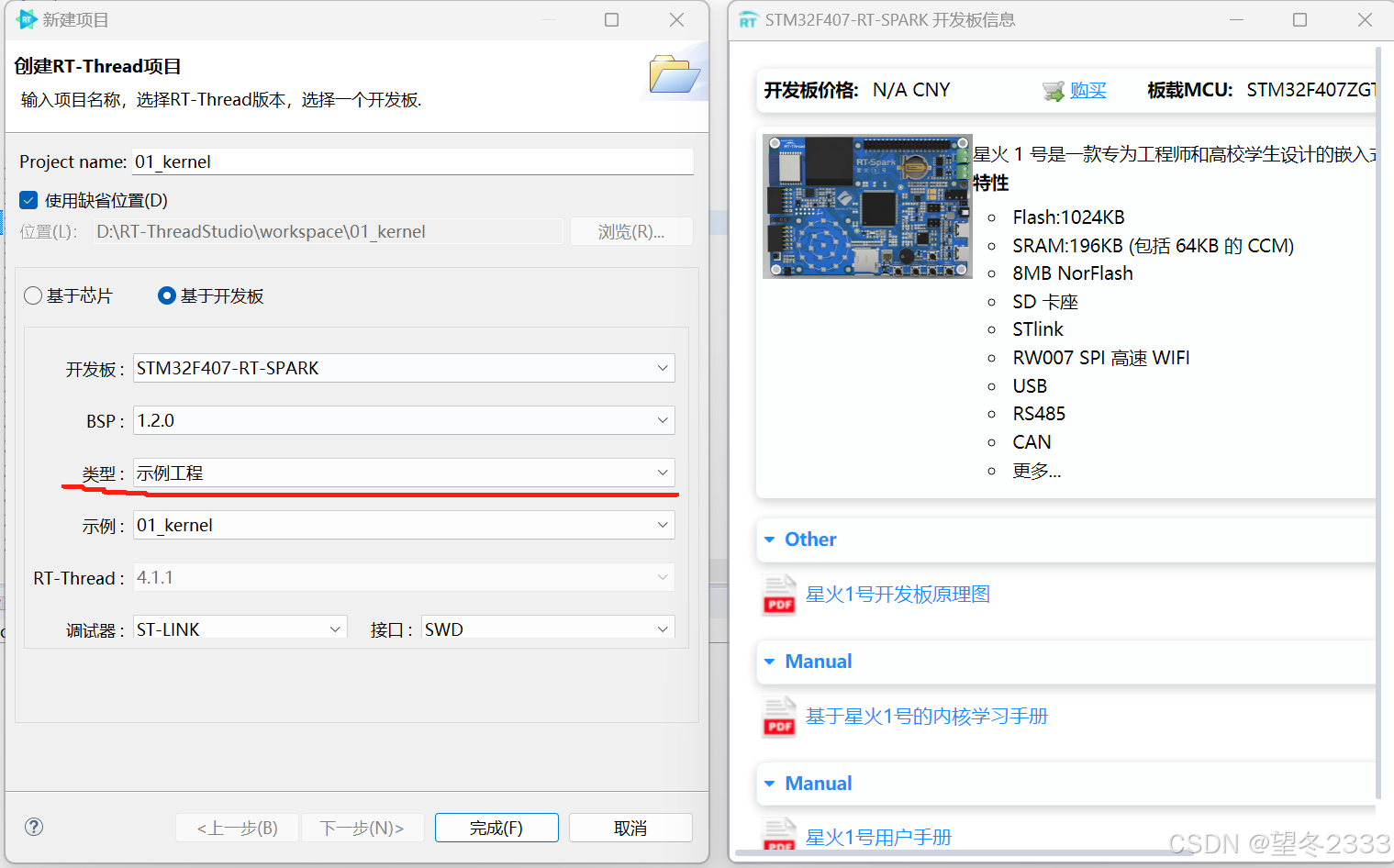This screenshot has width=1394, height=868.
Task: Maximize the 开发板信息 window
Action: 1299,19
